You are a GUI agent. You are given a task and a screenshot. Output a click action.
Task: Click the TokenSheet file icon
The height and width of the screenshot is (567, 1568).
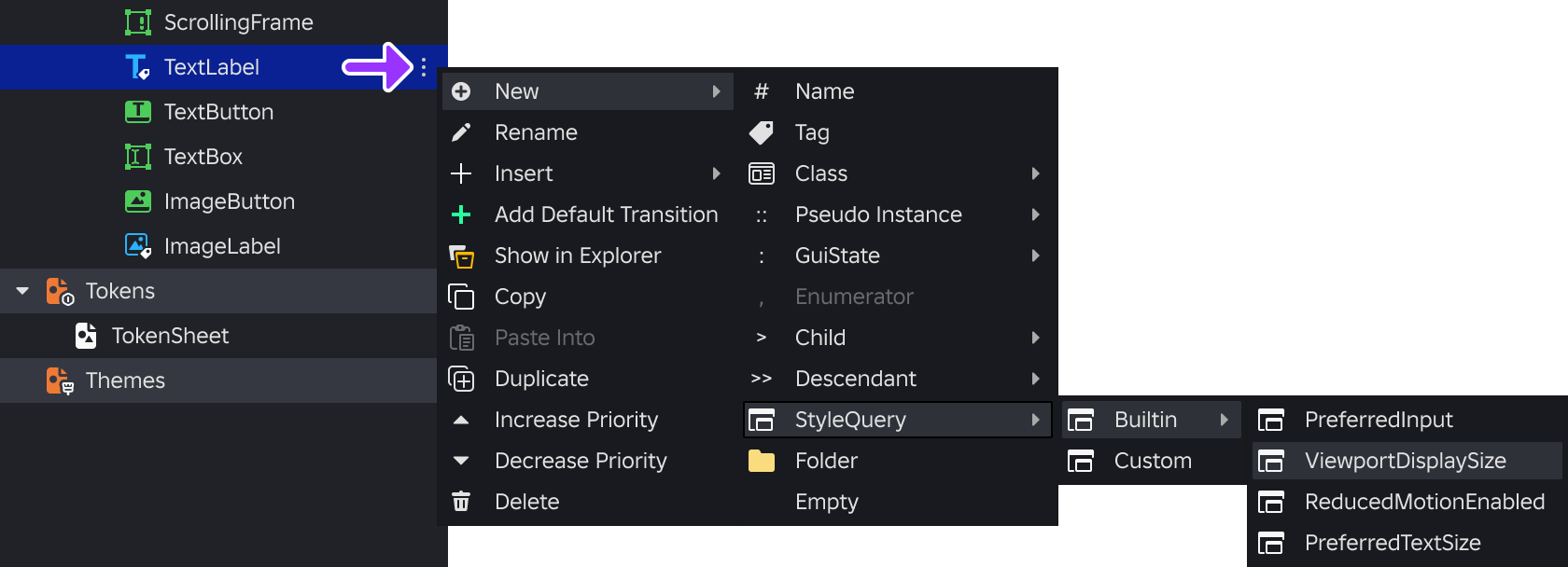pos(86,336)
